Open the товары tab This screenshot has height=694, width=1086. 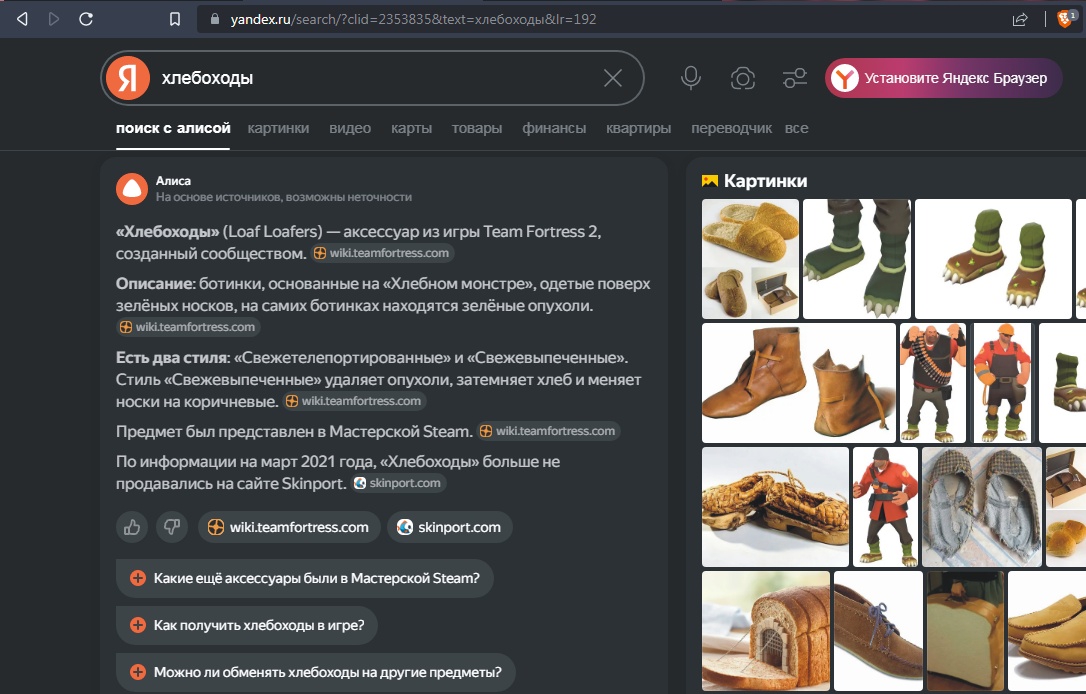click(477, 128)
